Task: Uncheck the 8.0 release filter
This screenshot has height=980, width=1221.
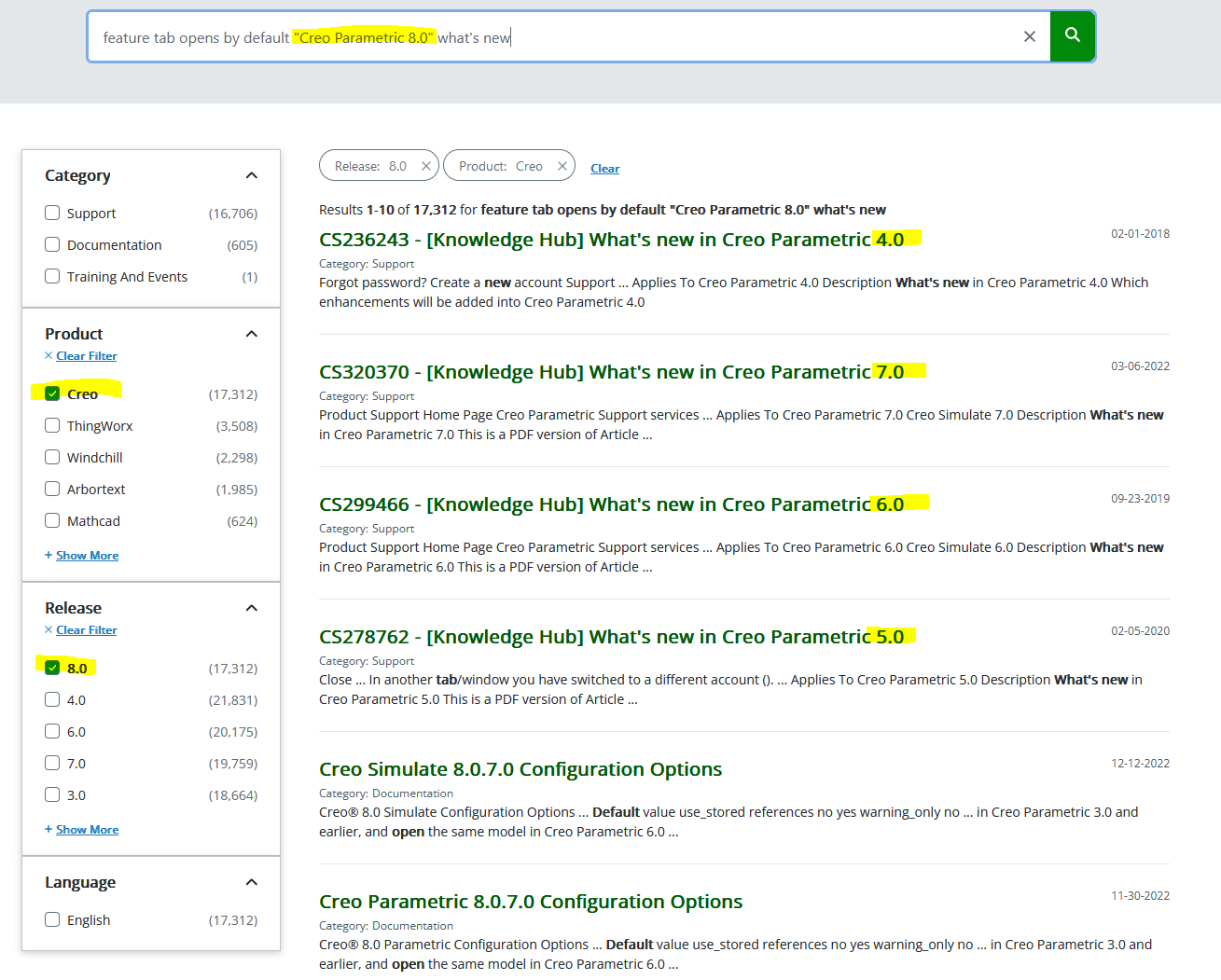Action: [52, 667]
